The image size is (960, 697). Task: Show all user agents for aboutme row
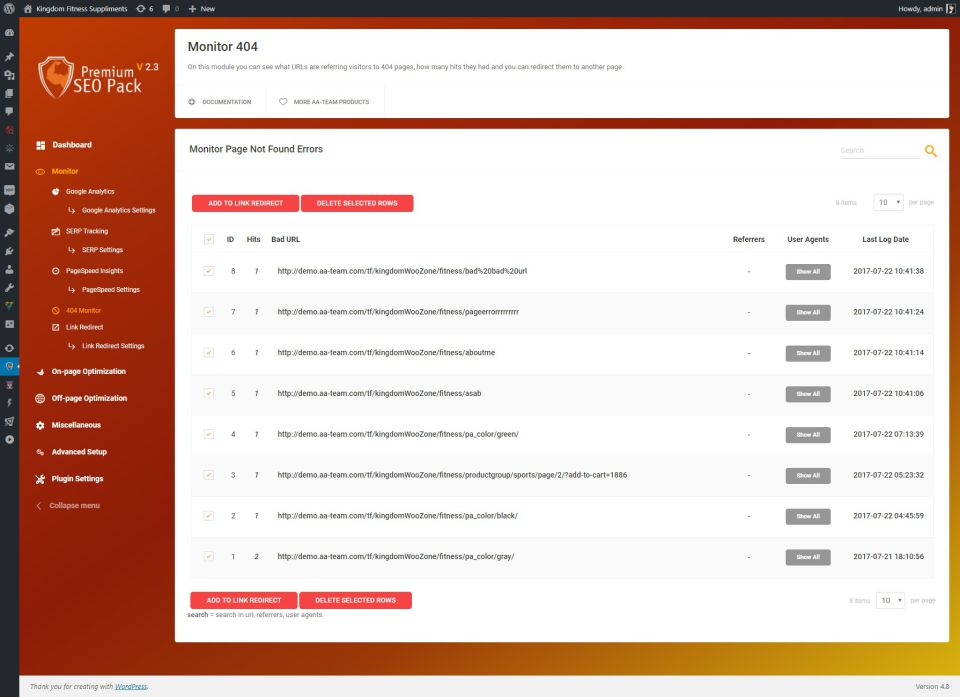[x=807, y=353]
